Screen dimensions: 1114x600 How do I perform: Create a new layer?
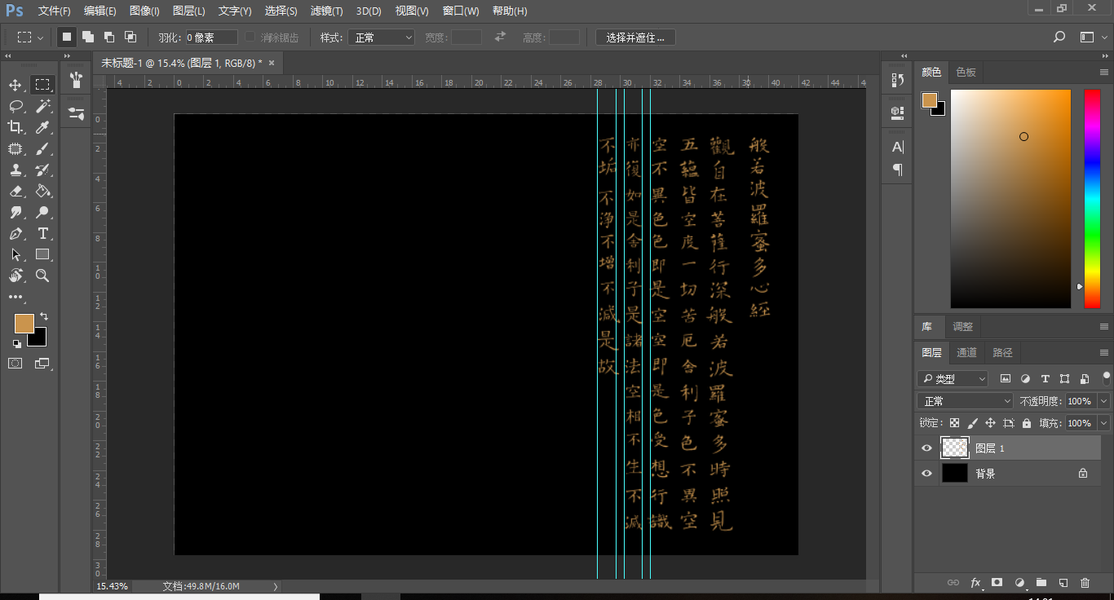(x=1063, y=583)
